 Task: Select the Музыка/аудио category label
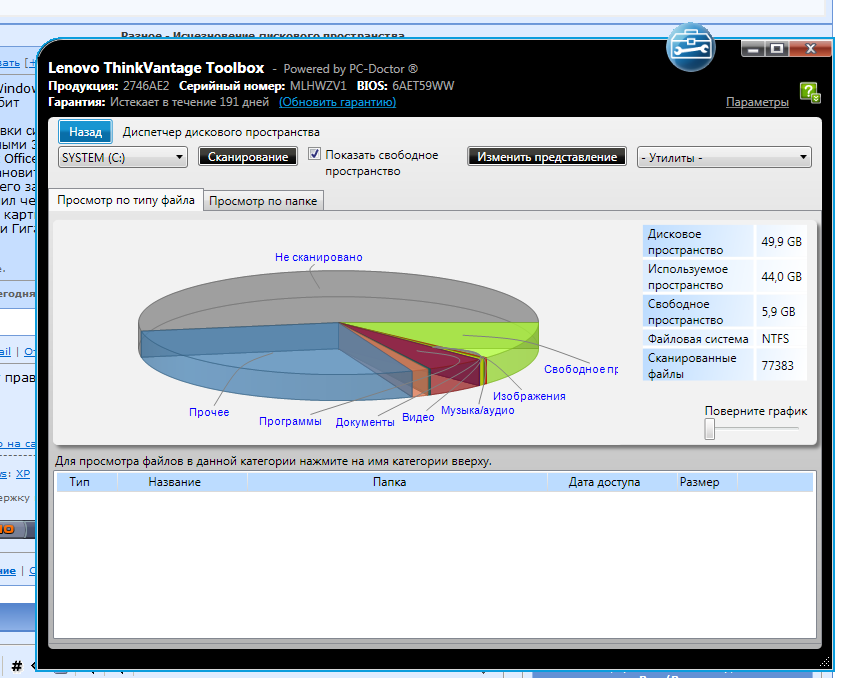click(x=477, y=410)
